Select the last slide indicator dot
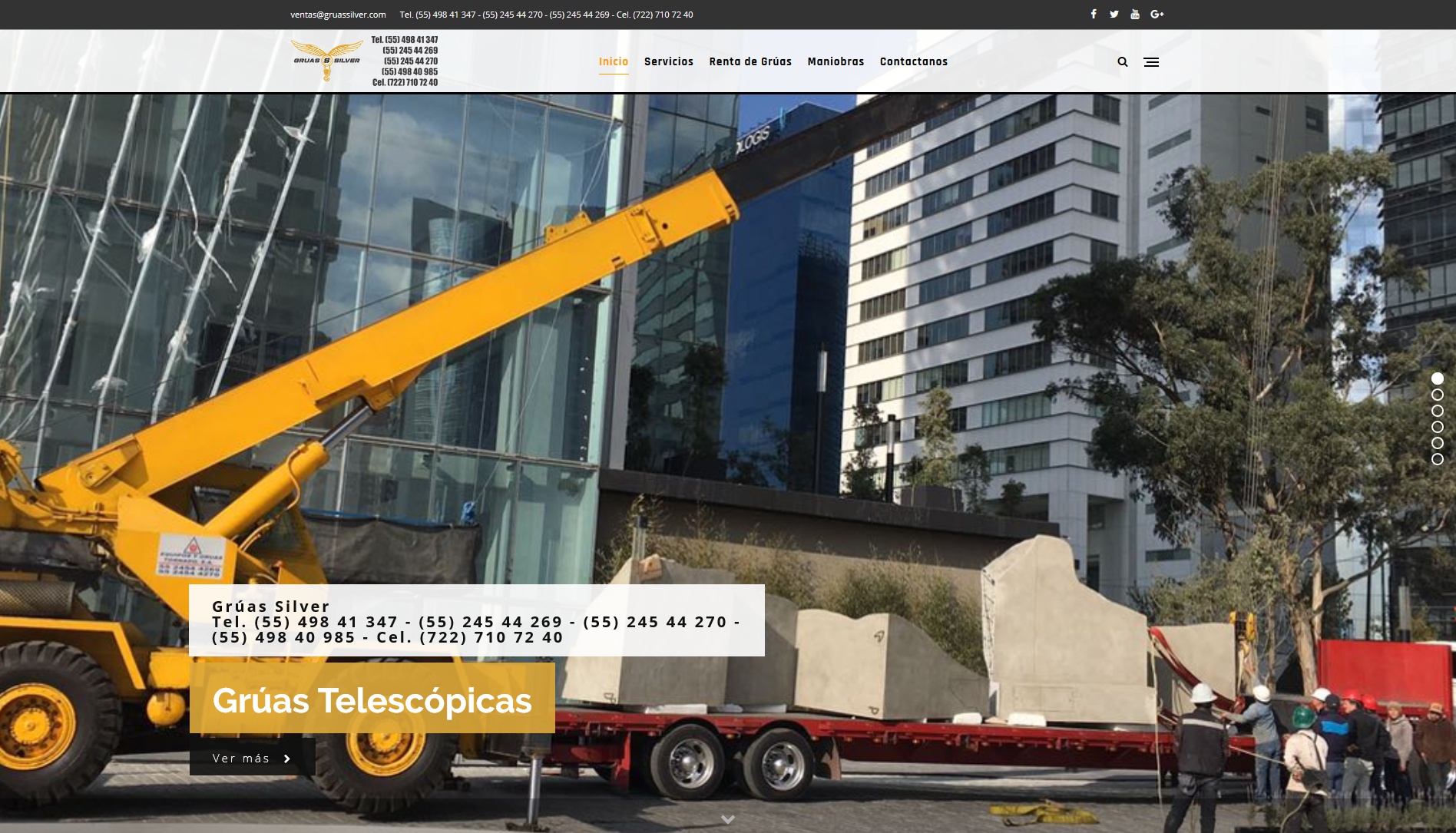Screen dimensions: 1456x833 [1438, 459]
